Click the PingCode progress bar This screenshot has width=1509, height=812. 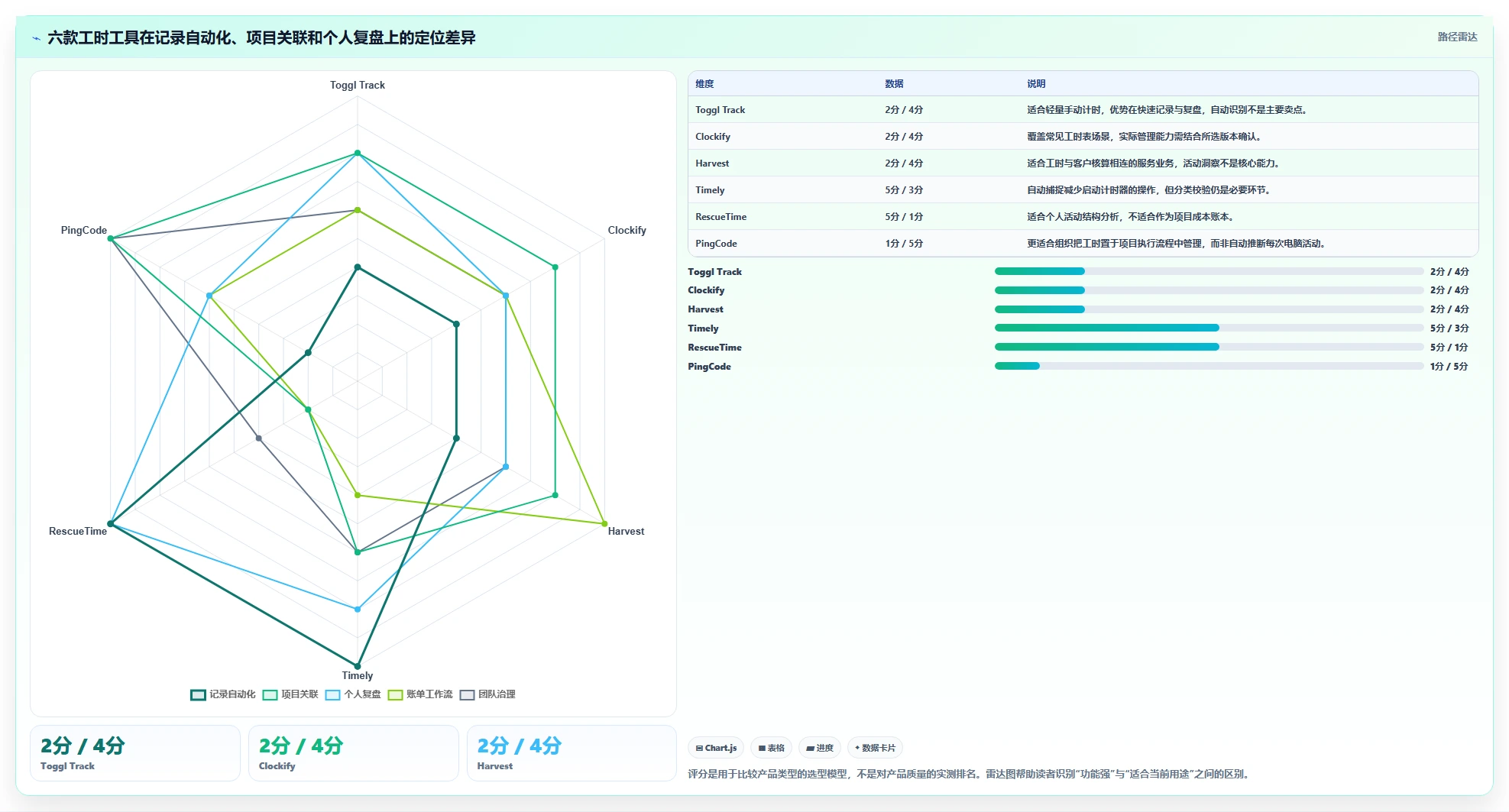(x=1209, y=366)
